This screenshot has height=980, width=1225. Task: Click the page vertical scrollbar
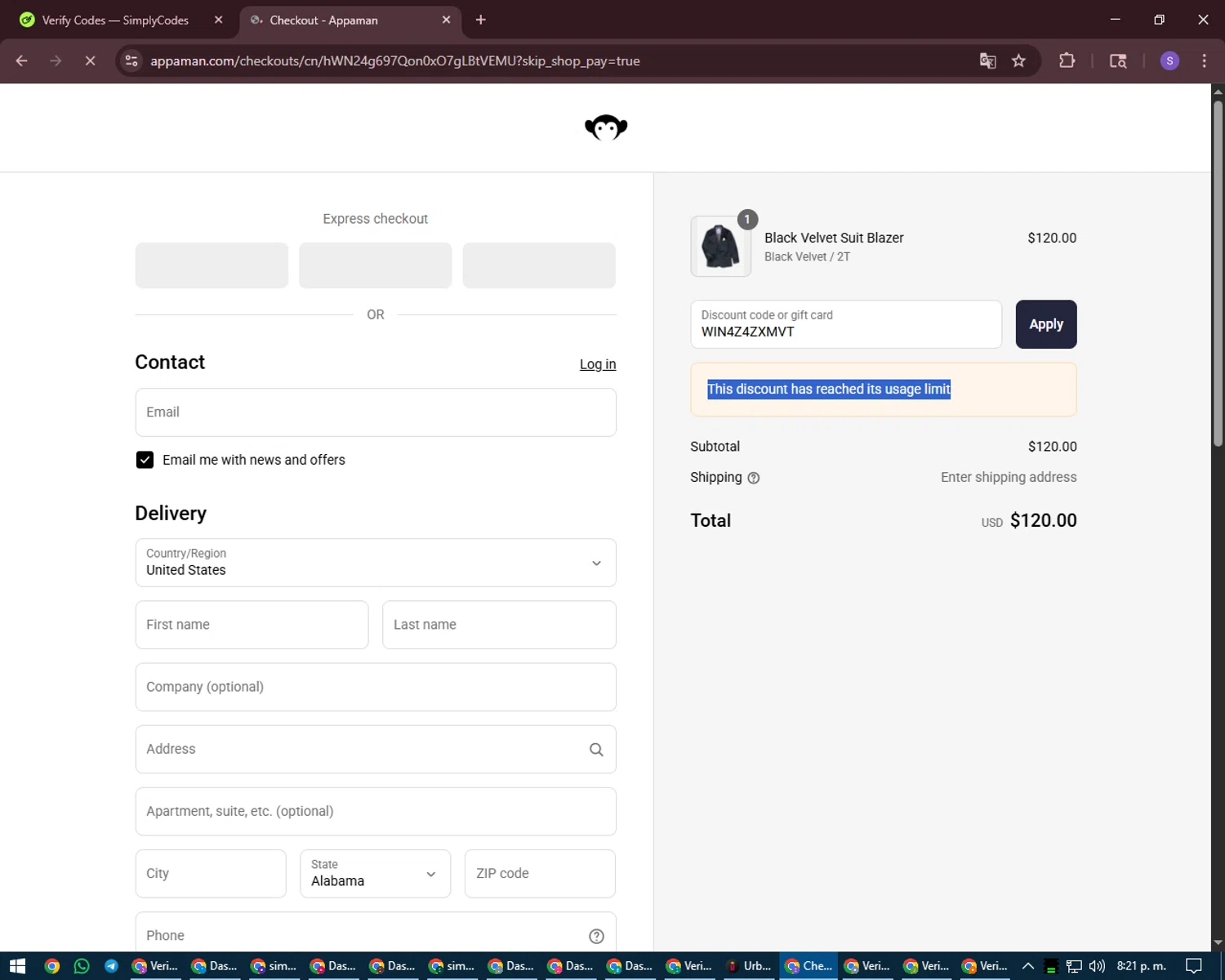click(x=1218, y=274)
